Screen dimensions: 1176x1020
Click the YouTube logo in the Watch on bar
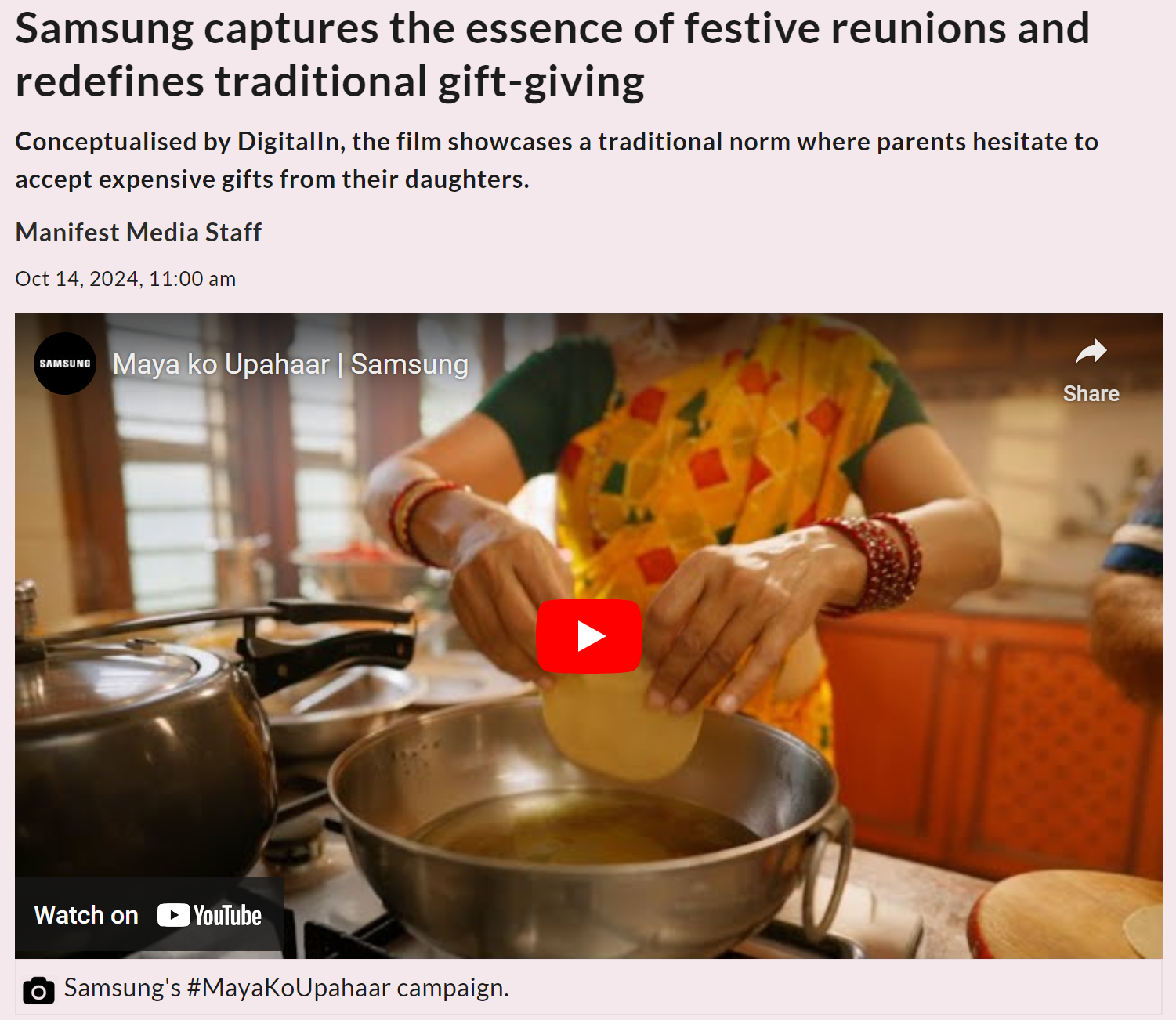coord(209,915)
